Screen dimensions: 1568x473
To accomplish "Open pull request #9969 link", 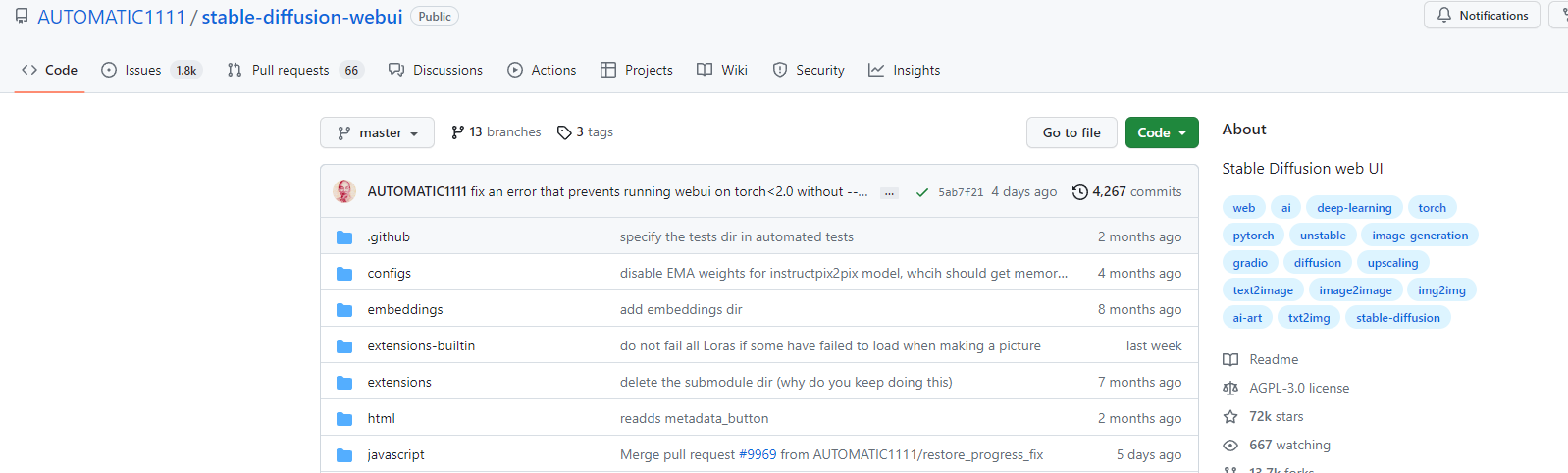I will pos(758,454).
